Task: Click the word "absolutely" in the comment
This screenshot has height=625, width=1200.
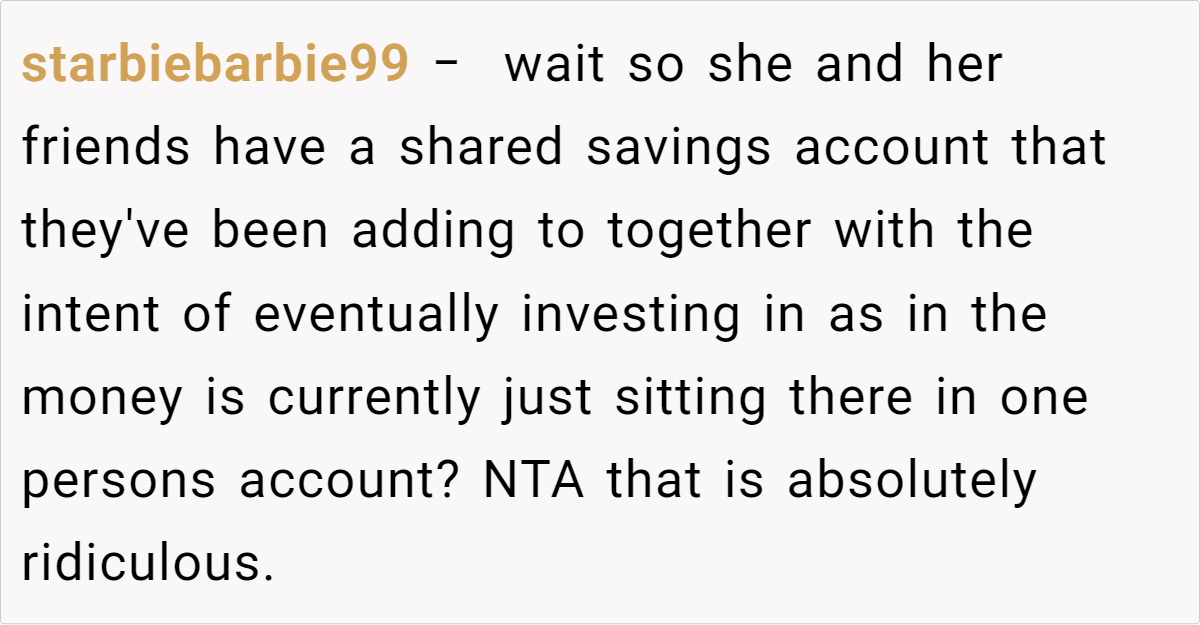Action: tap(912, 480)
